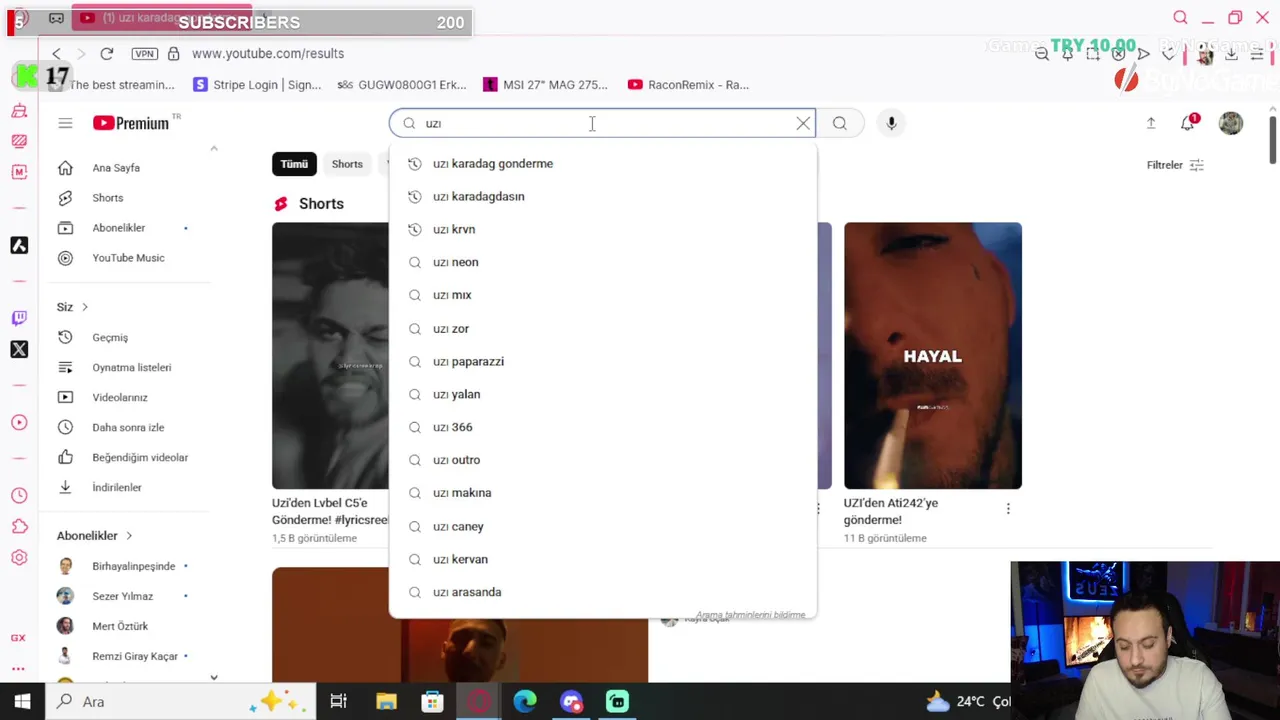Open File Explorer from taskbar
This screenshot has height=720, width=1280.
(386, 702)
